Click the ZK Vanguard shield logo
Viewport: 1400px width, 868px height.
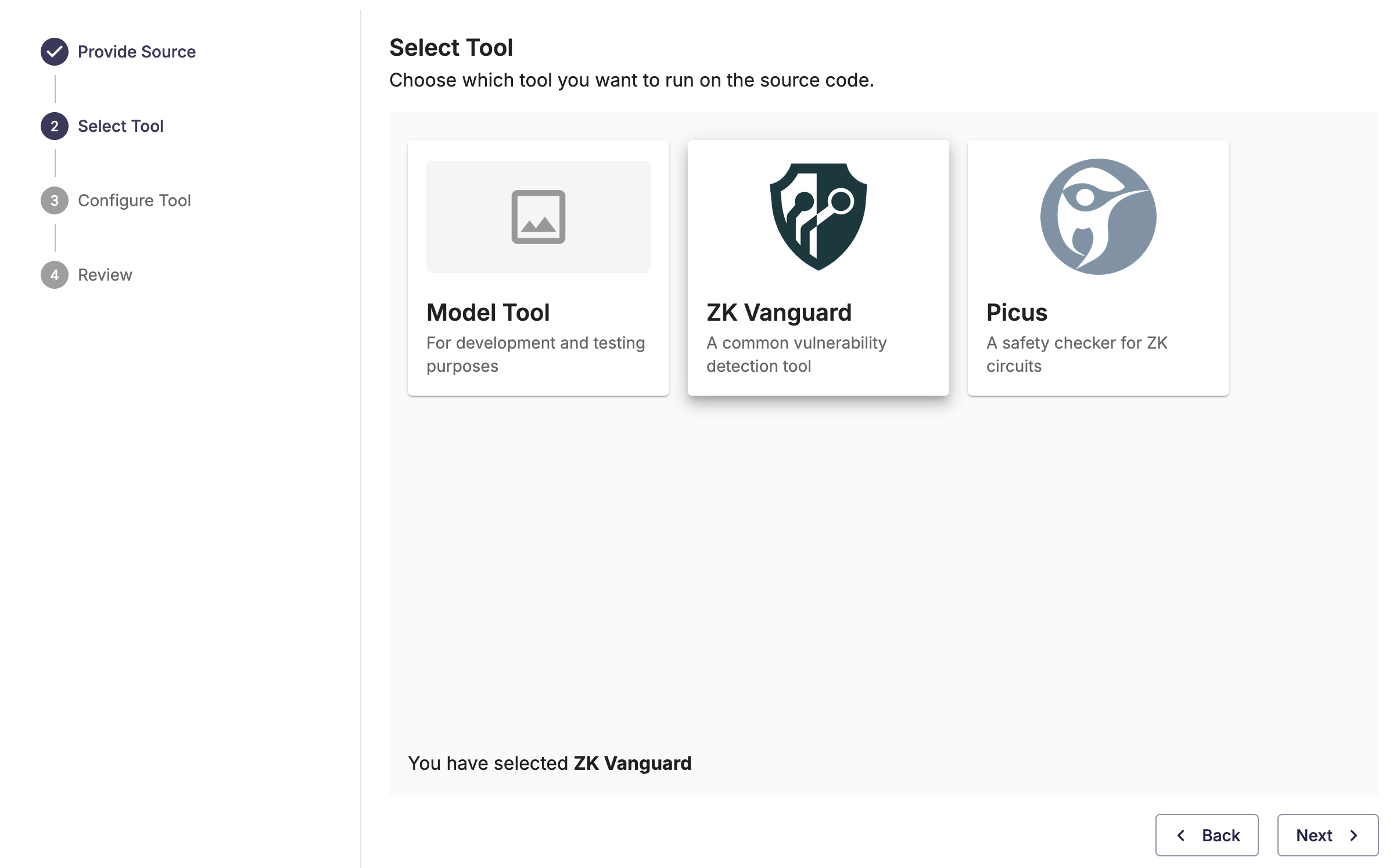click(818, 216)
